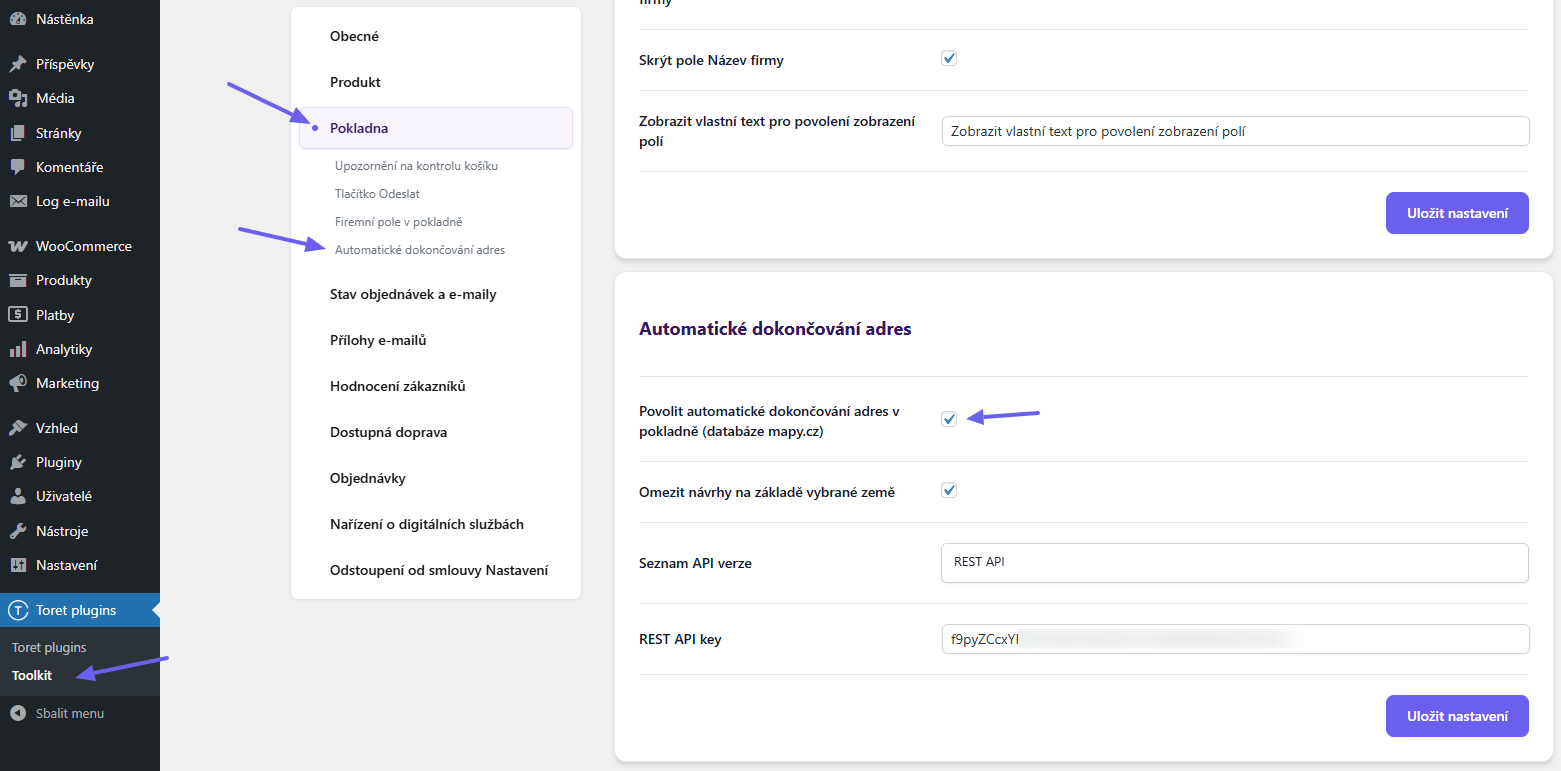Click the REST API key input field

1234,639
